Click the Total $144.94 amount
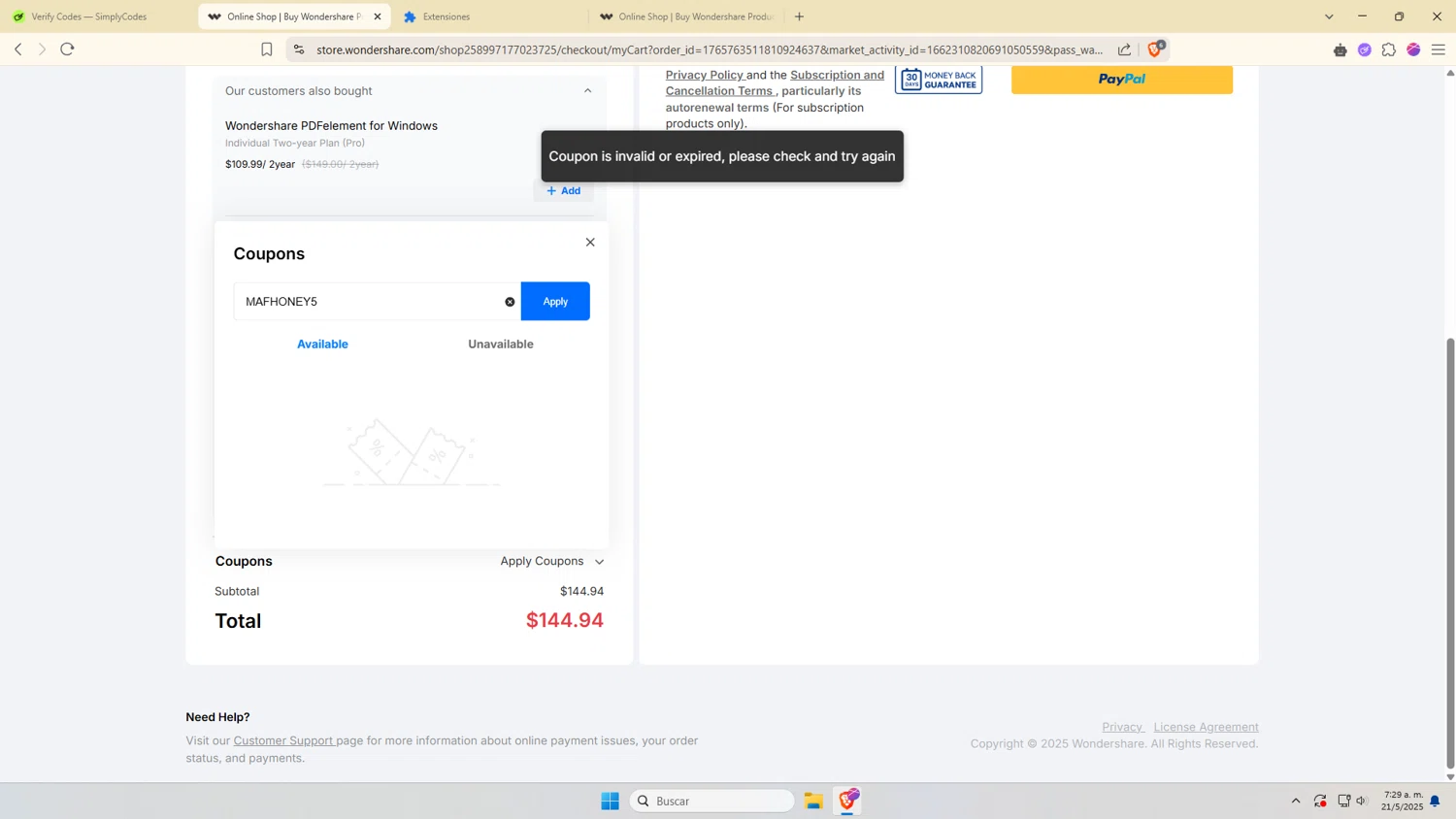 [x=565, y=620]
